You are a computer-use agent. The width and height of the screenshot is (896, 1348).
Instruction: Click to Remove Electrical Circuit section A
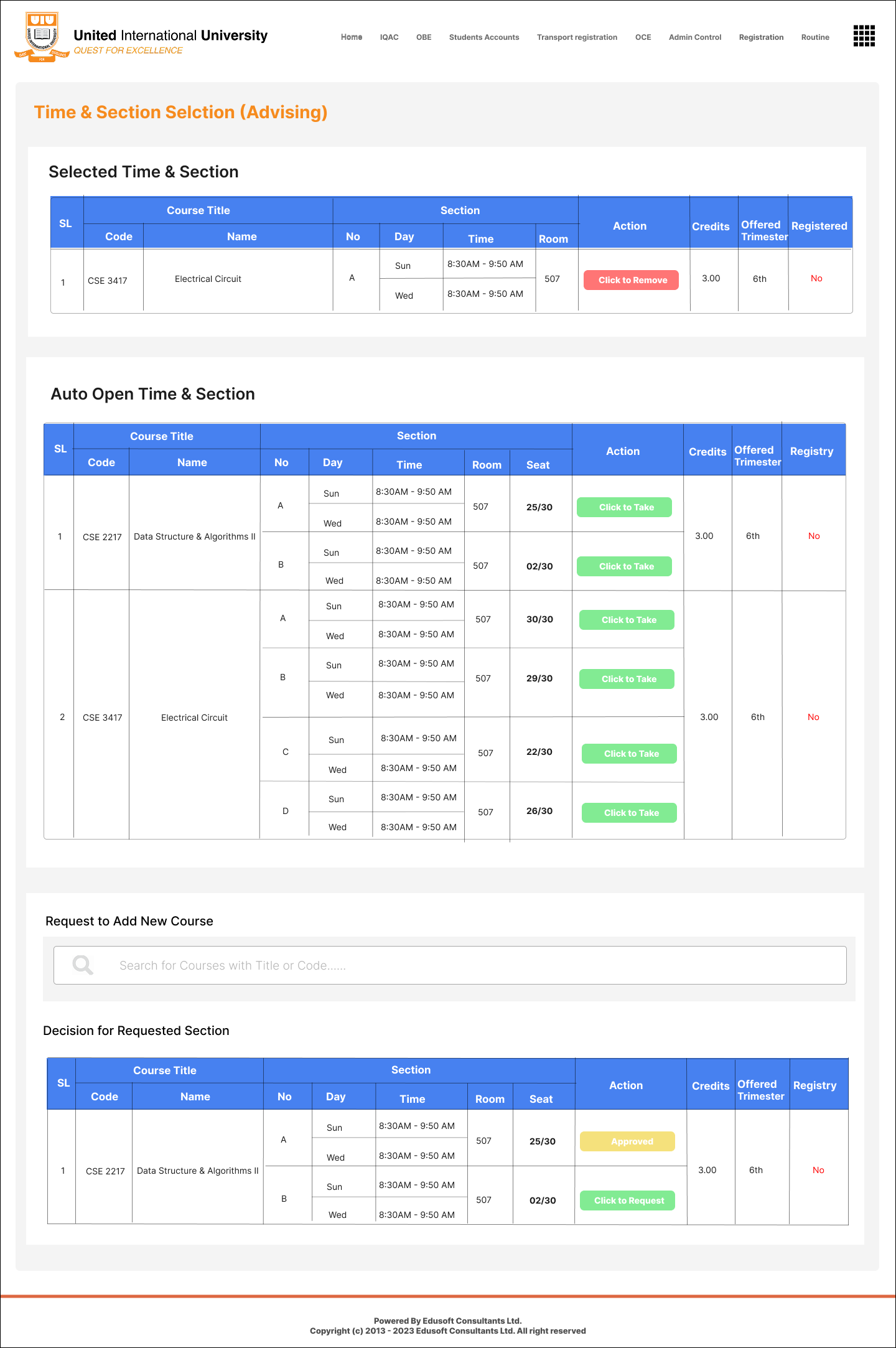coord(631,280)
